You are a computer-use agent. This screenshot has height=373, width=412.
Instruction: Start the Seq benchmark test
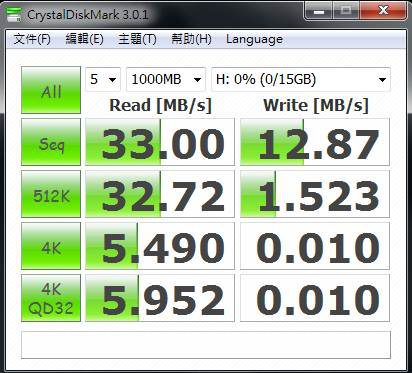coord(51,142)
